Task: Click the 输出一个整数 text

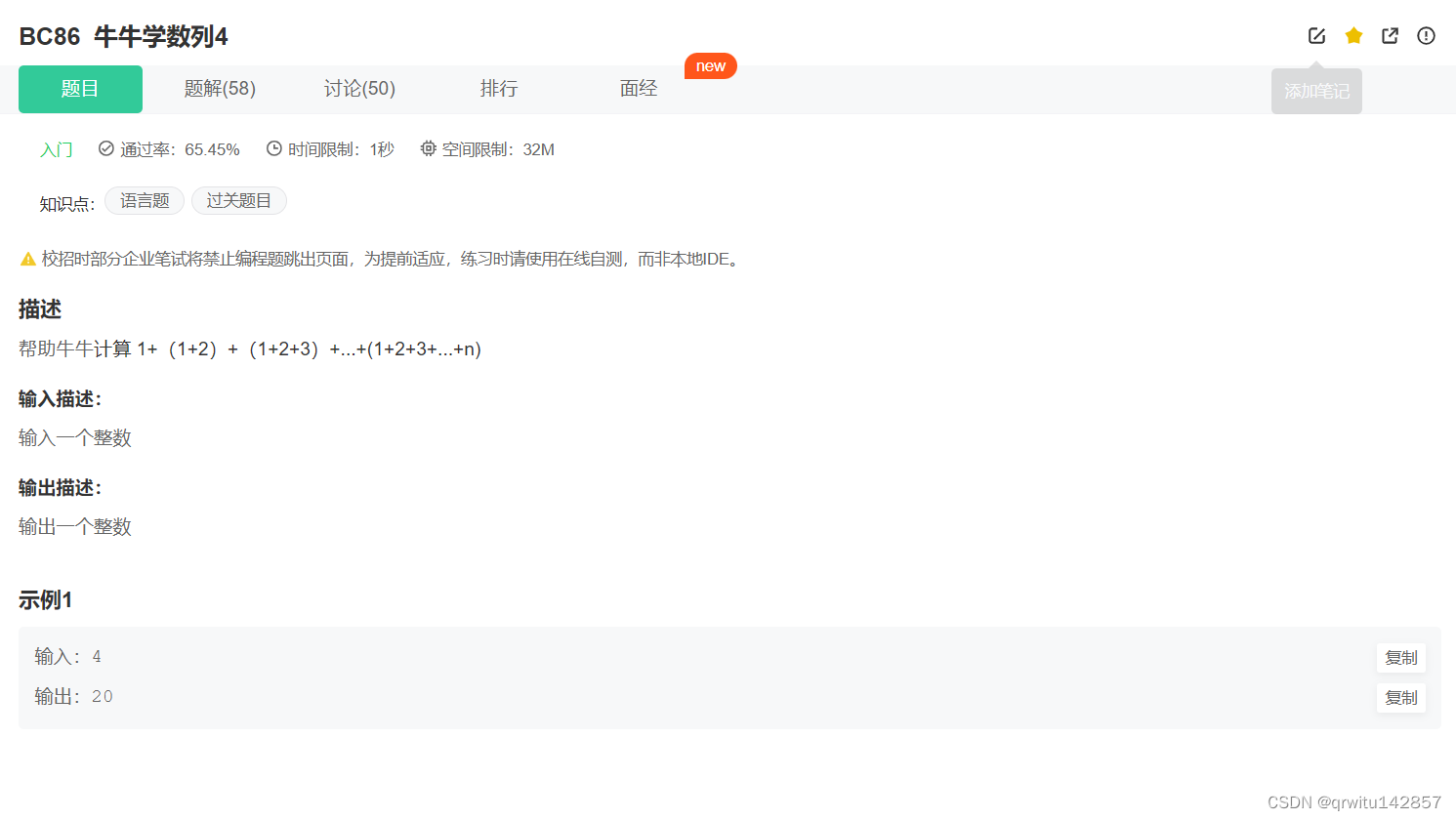Action: tap(75, 527)
